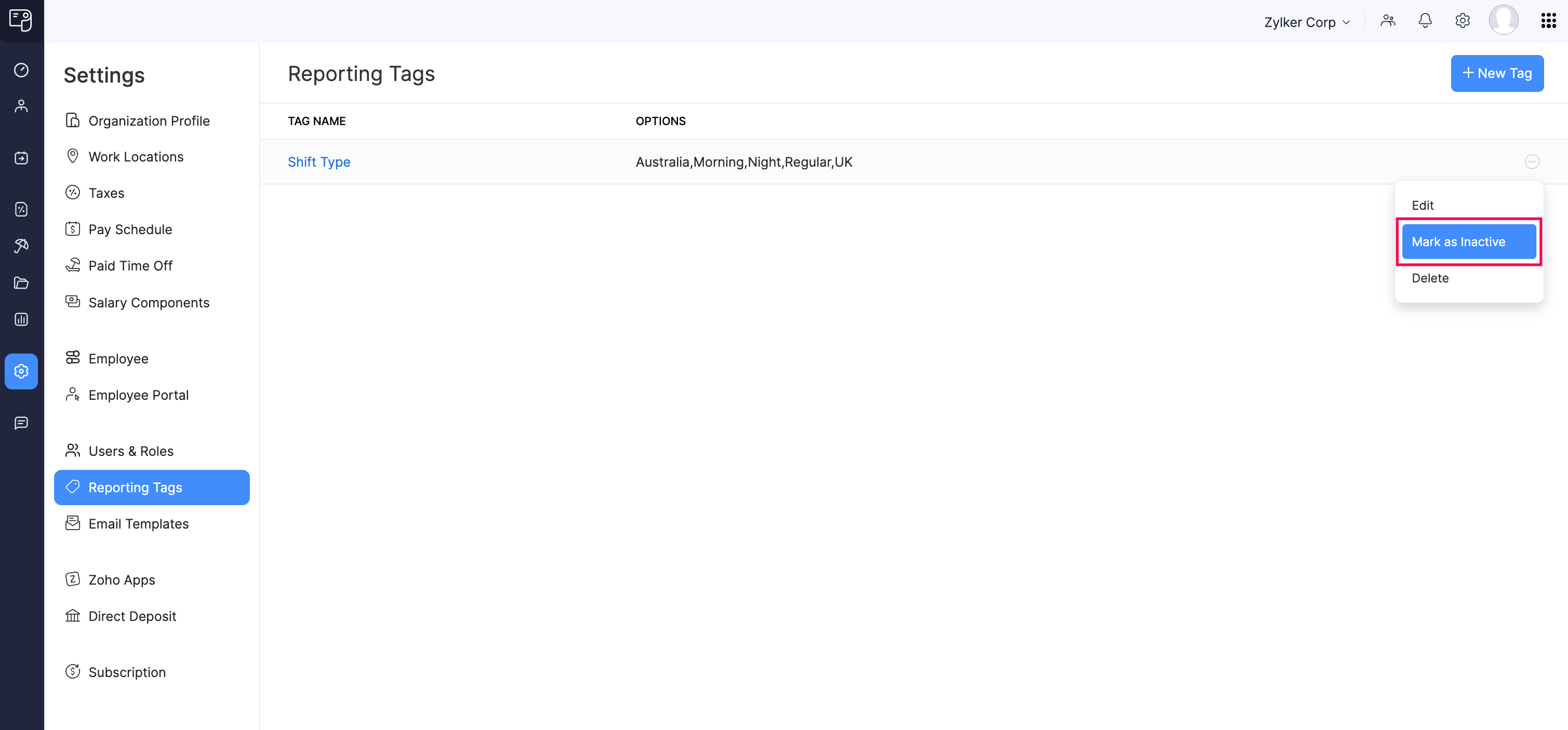Image resolution: width=1568 pixels, height=730 pixels.
Task: Open the umbrella benefits icon in left rail
Action: pos(21,246)
